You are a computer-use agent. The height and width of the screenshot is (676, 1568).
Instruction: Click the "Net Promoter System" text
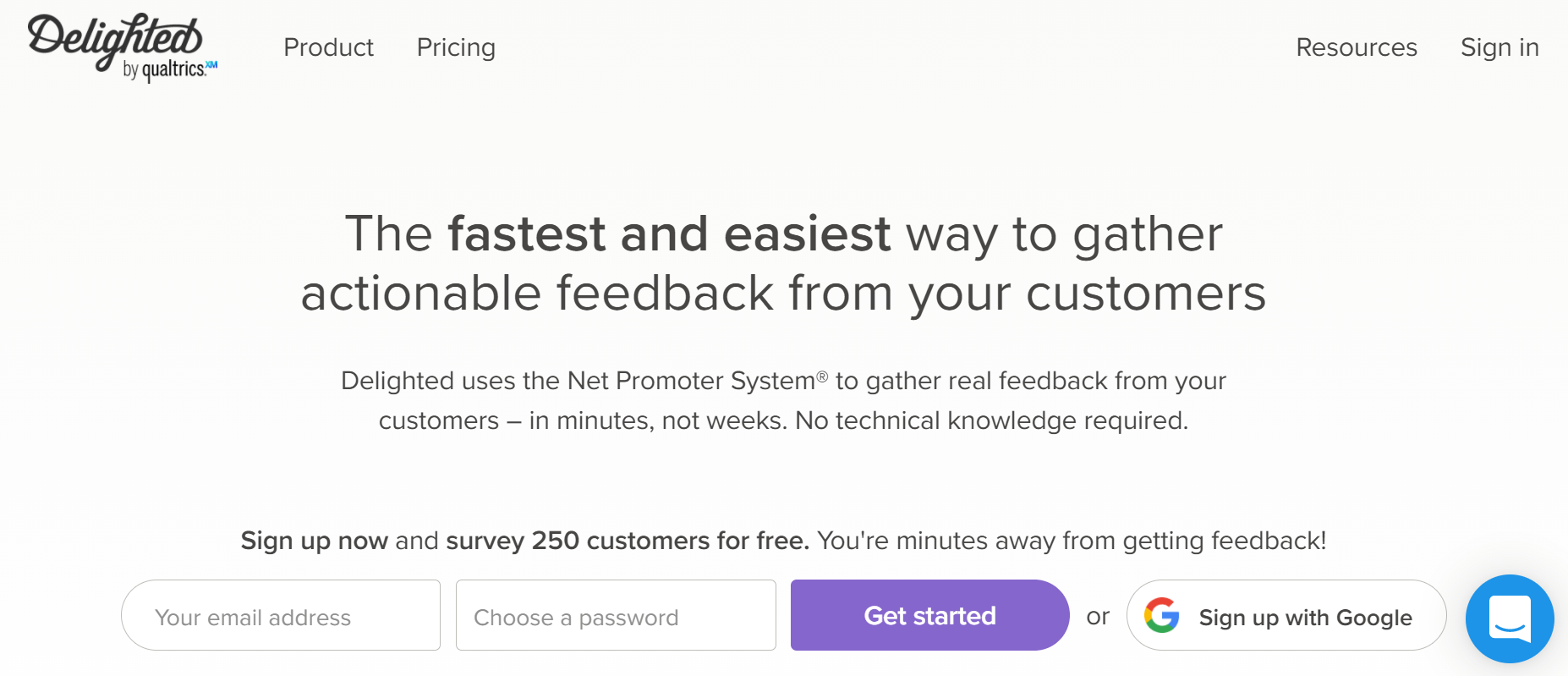pos(690,381)
